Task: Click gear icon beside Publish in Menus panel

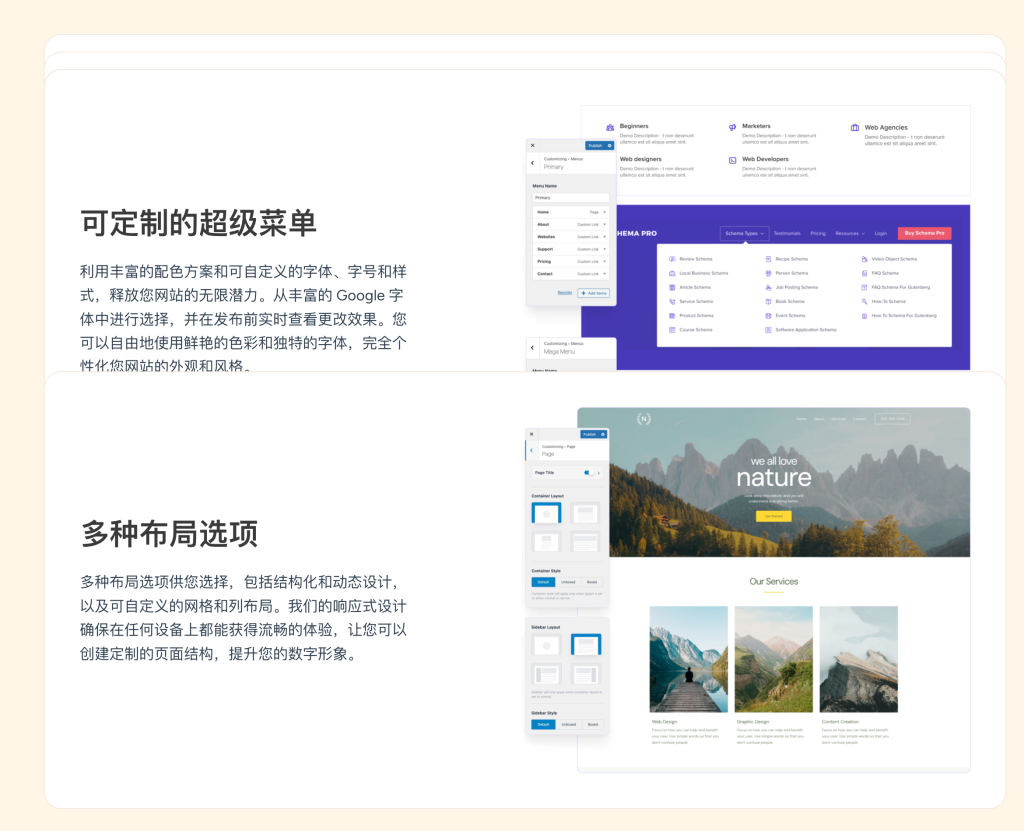Action: [x=610, y=146]
